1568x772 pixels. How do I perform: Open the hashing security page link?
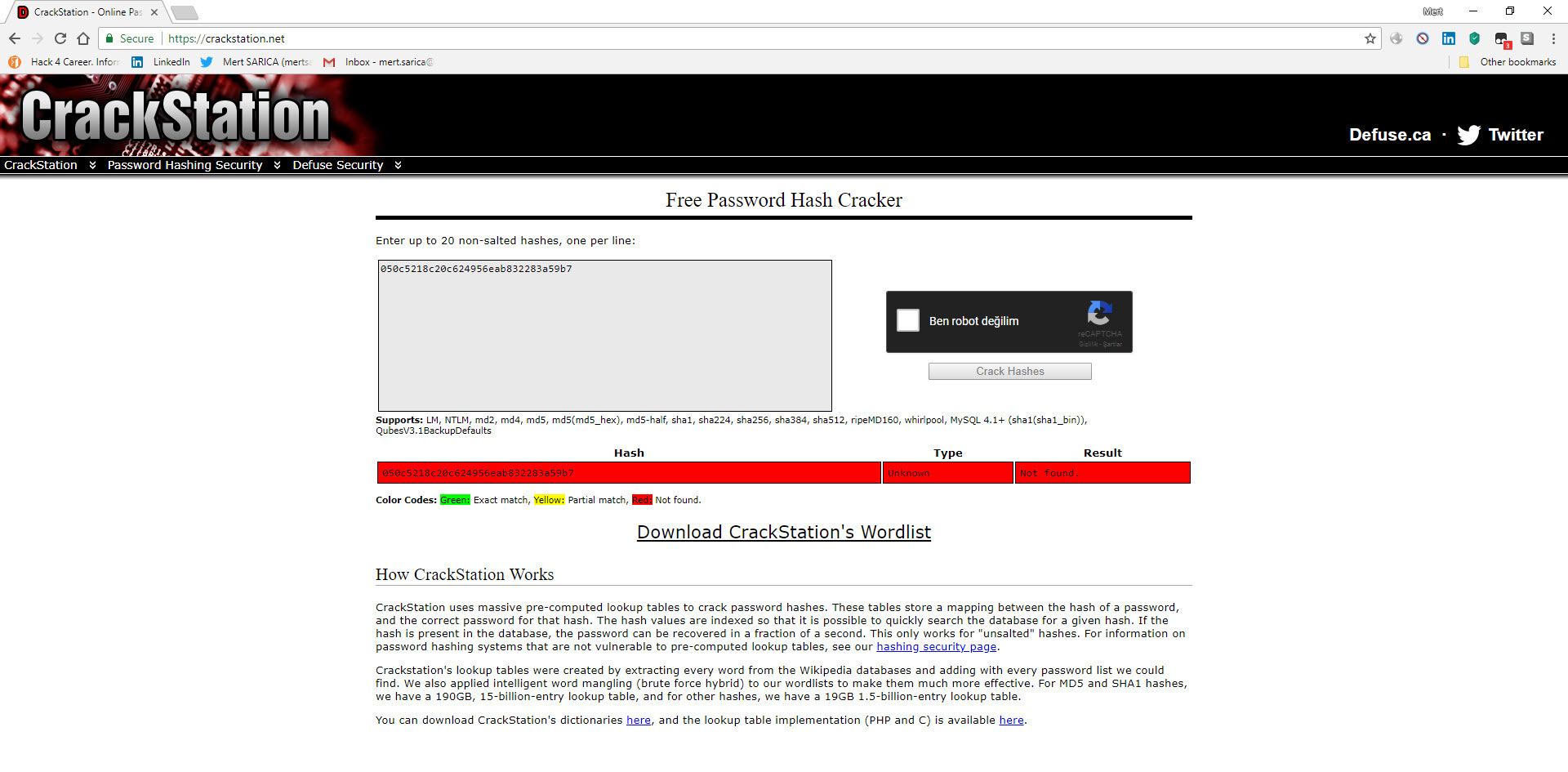(937, 646)
